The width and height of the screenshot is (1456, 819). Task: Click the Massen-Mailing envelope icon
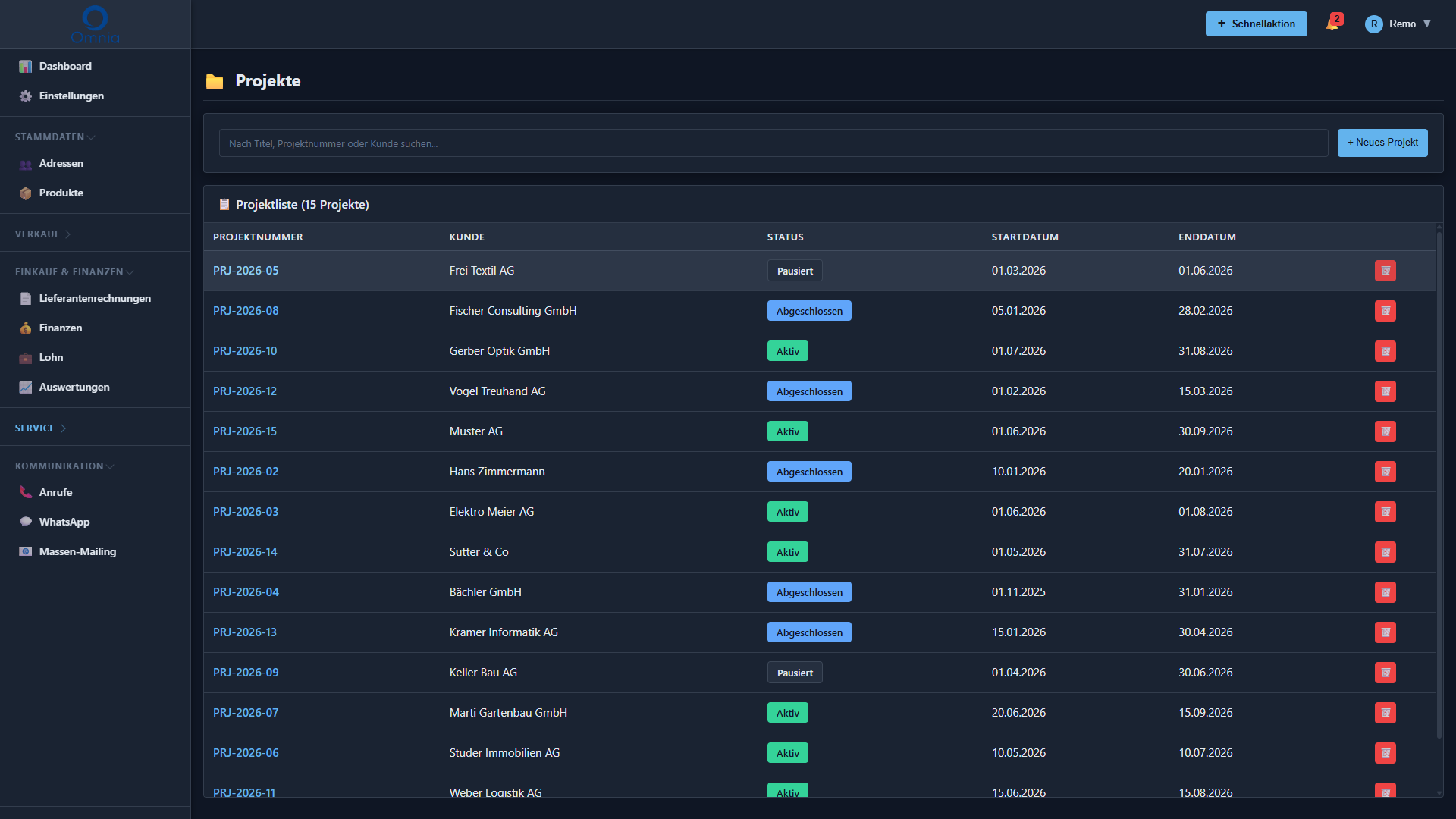tap(26, 552)
